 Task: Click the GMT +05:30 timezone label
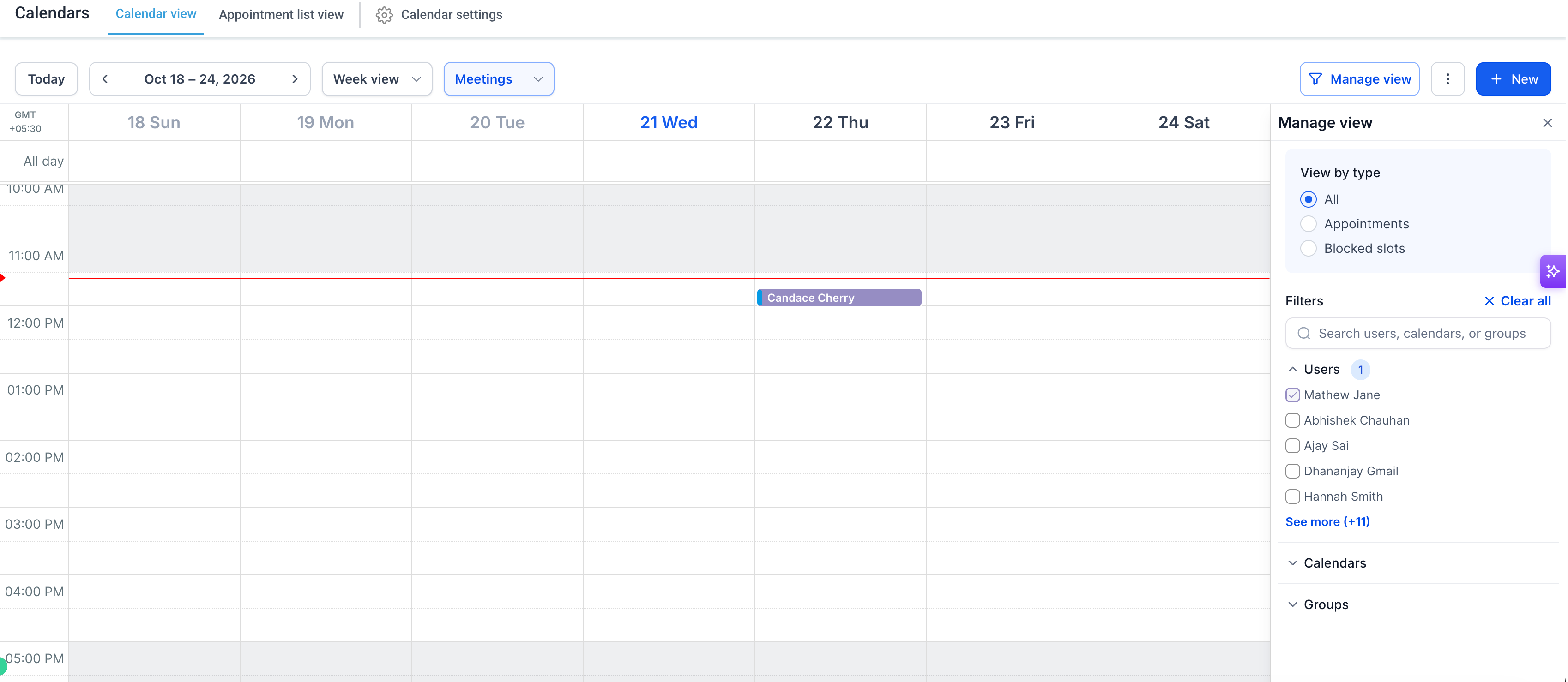coord(25,122)
